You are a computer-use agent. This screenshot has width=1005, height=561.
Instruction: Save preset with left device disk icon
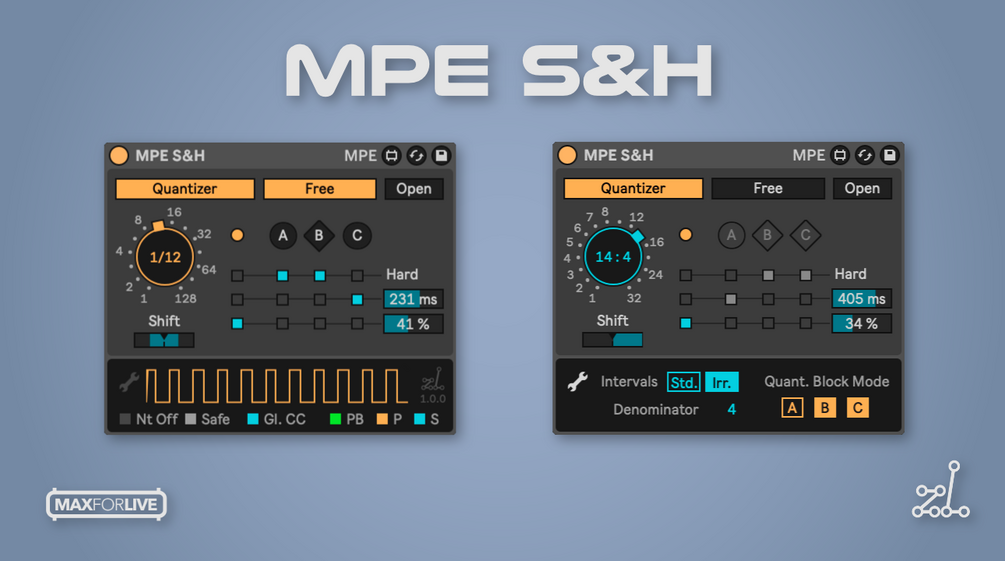point(441,156)
